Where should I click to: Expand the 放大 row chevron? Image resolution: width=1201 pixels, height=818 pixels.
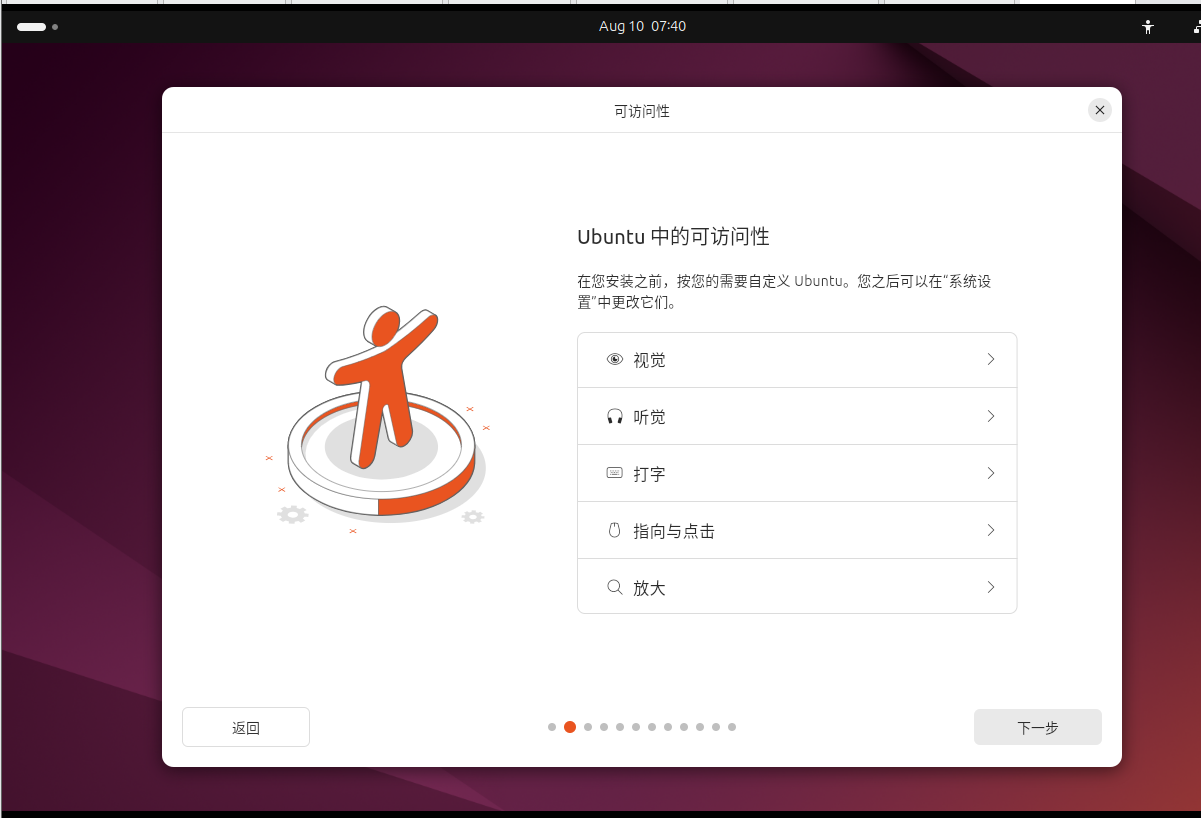(x=991, y=587)
